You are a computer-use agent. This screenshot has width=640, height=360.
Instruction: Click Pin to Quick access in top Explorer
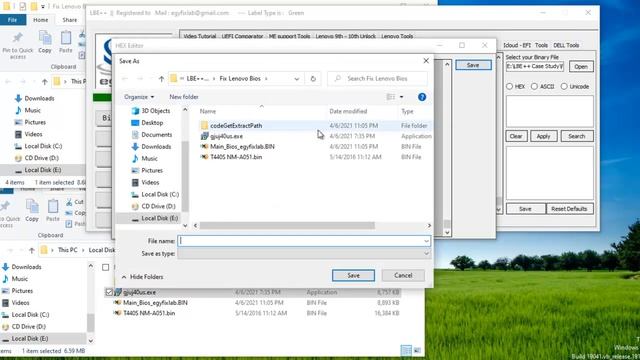coord(18,44)
